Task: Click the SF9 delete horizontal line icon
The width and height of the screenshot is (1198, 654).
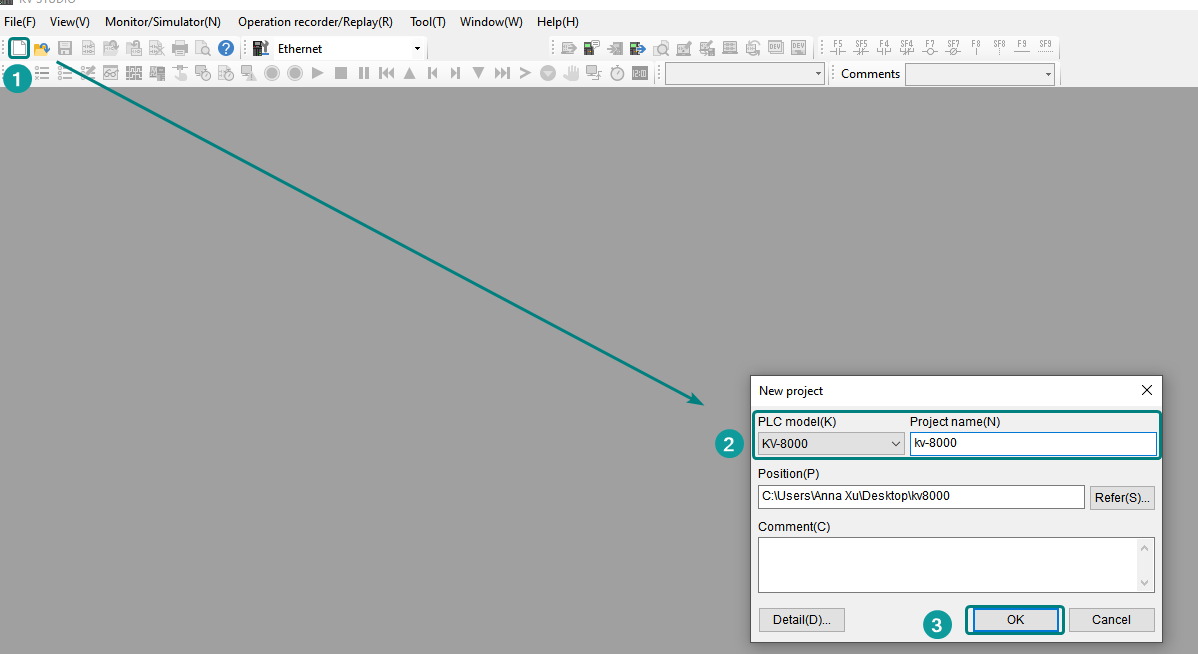Action: coord(1045,47)
